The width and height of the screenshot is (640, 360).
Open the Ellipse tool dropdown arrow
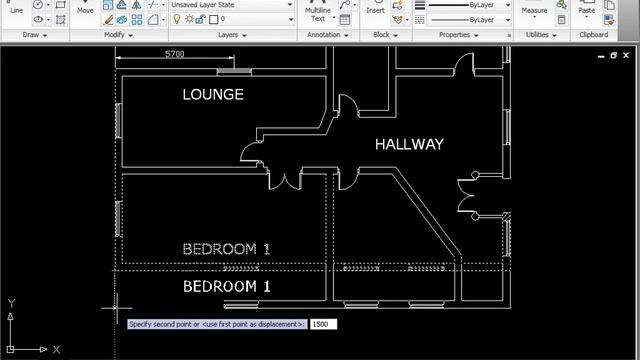click(48, 19)
